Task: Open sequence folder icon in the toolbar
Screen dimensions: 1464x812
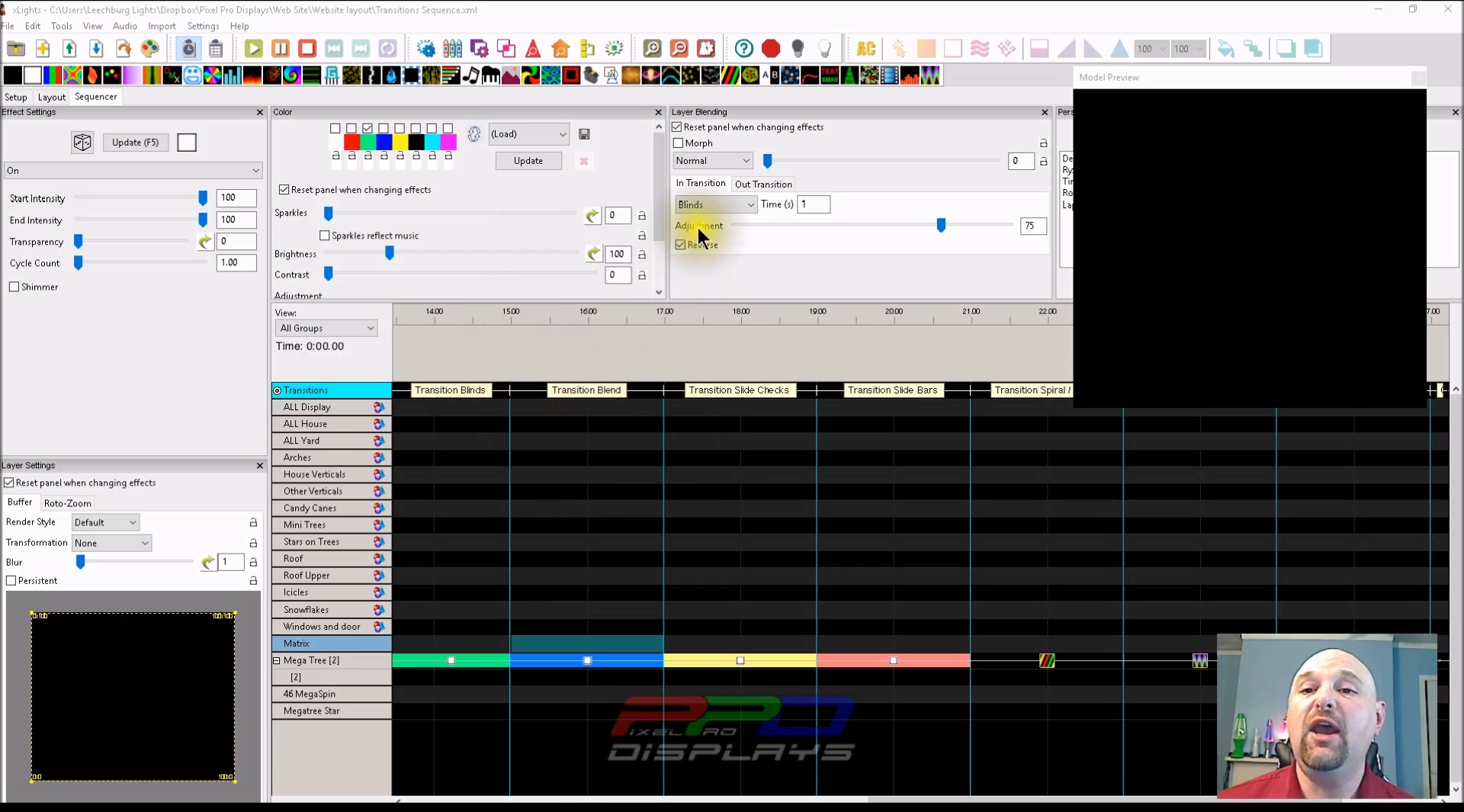Action: pos(15,49)
